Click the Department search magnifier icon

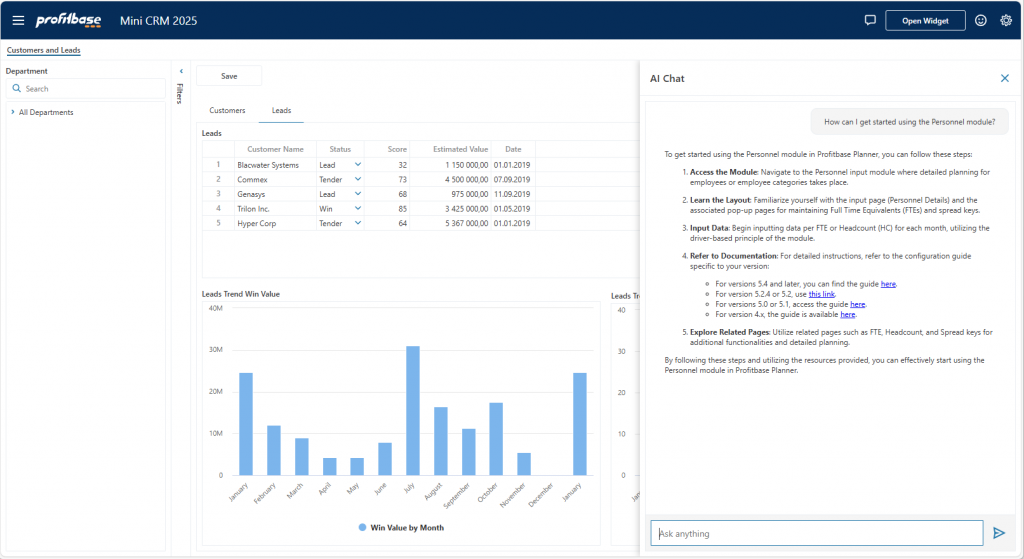pyautogui.click(x=17, y=89)
